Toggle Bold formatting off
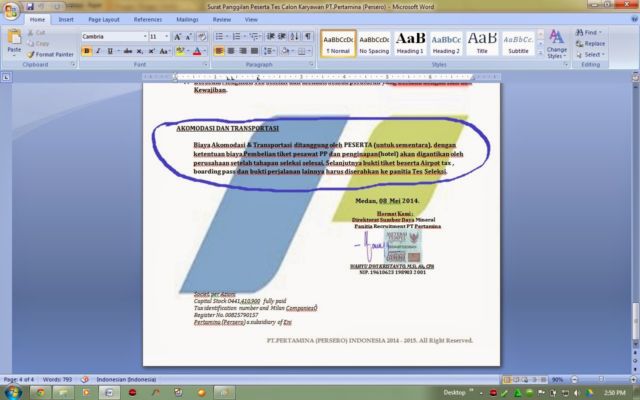 point(87,51)
